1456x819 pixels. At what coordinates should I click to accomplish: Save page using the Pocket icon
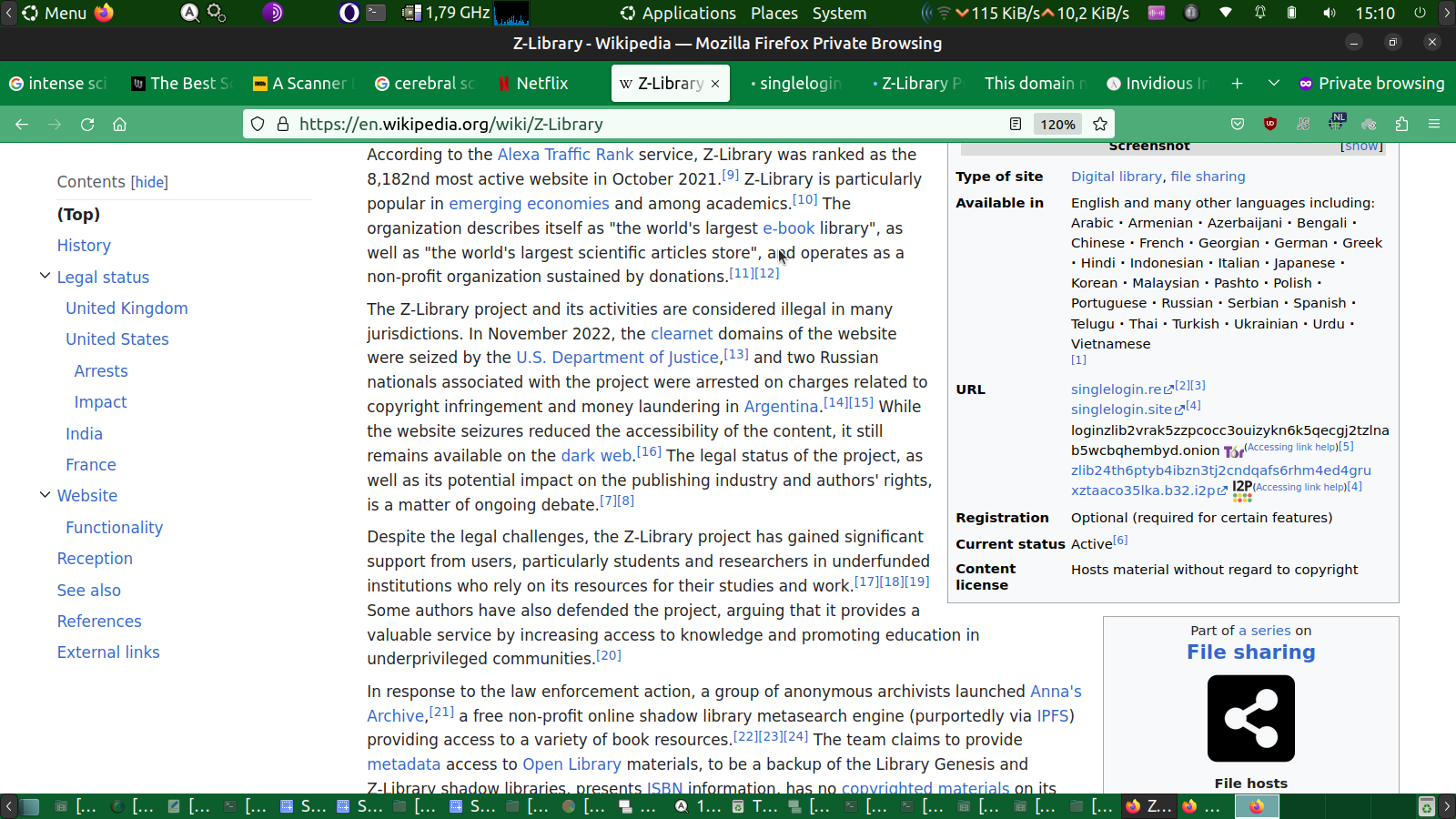pyautogui.click(x=1237, y=125)
